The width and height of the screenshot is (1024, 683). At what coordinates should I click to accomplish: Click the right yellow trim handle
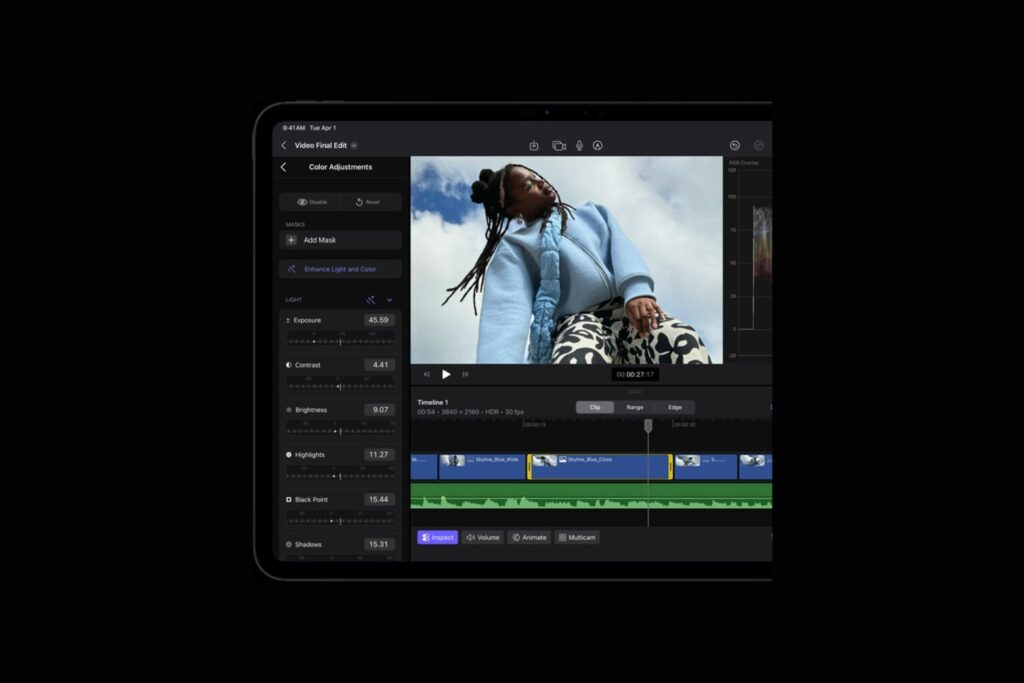pyautogui.click(x=670, y=467)
